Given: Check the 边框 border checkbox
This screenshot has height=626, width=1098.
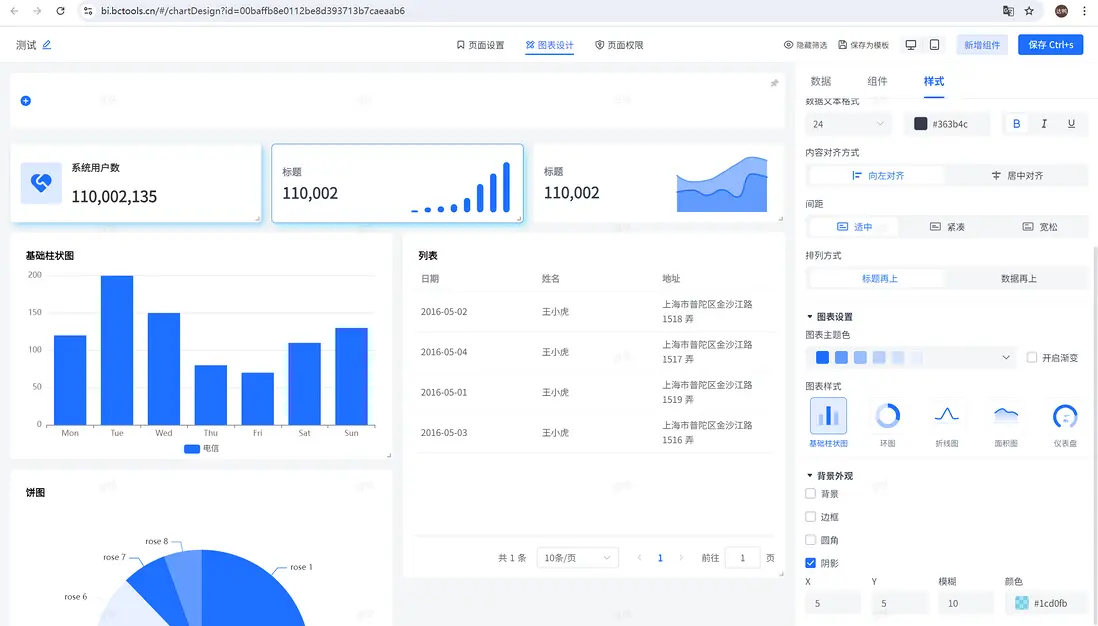Looking at the screenshot, I should (810, 517).
